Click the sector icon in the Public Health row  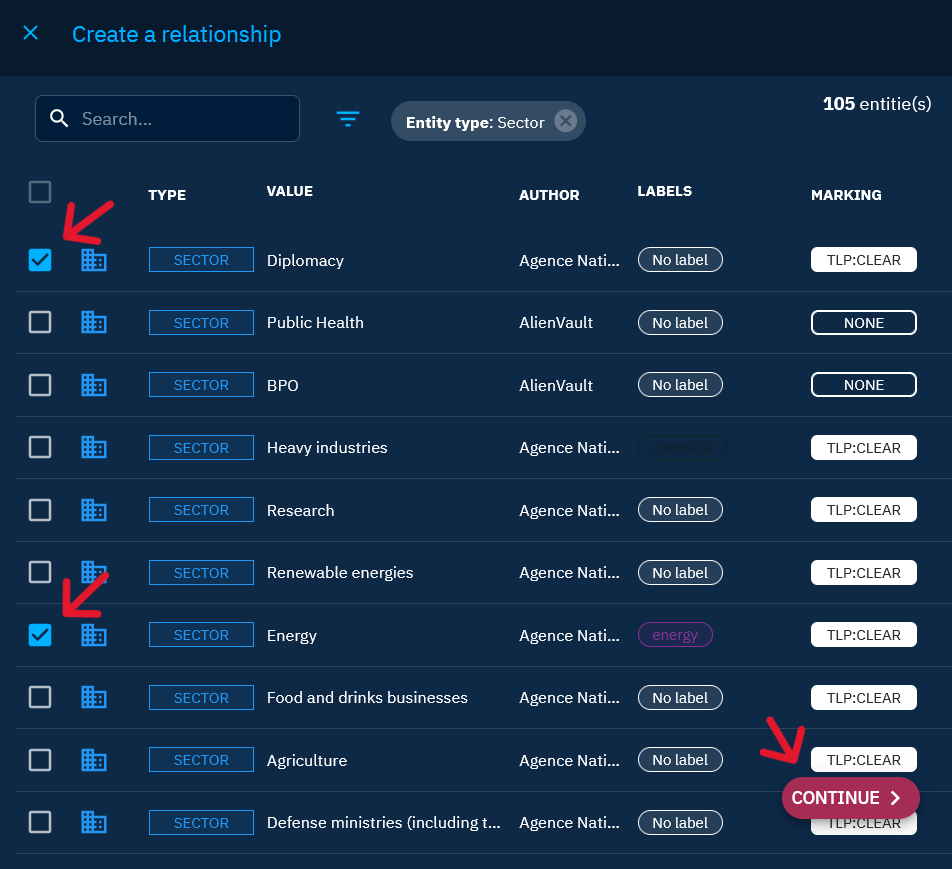tap(94, 322)
